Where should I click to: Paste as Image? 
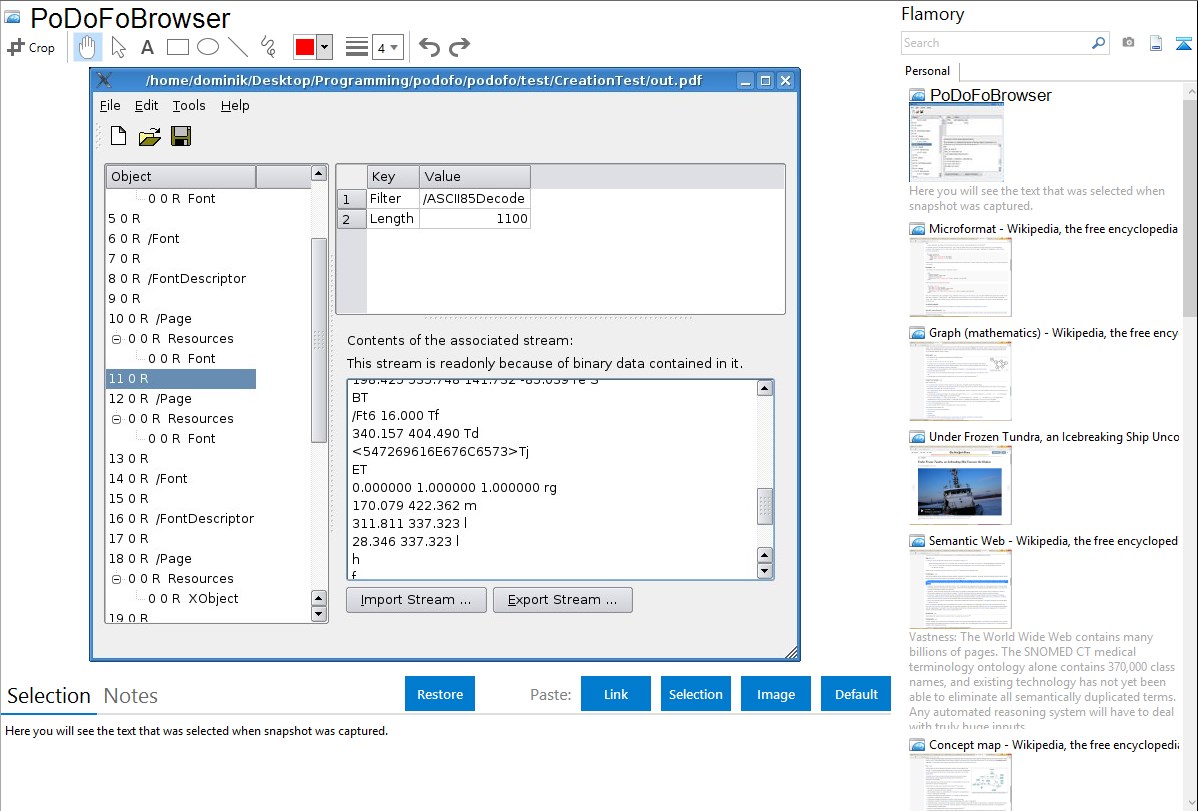tap(775, 694)
